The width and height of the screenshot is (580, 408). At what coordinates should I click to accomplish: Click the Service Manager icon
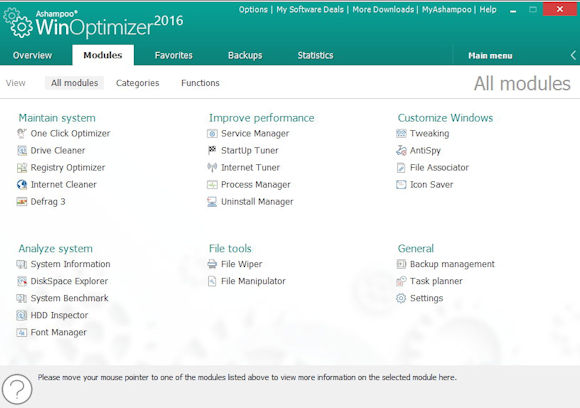pos(212,134)
